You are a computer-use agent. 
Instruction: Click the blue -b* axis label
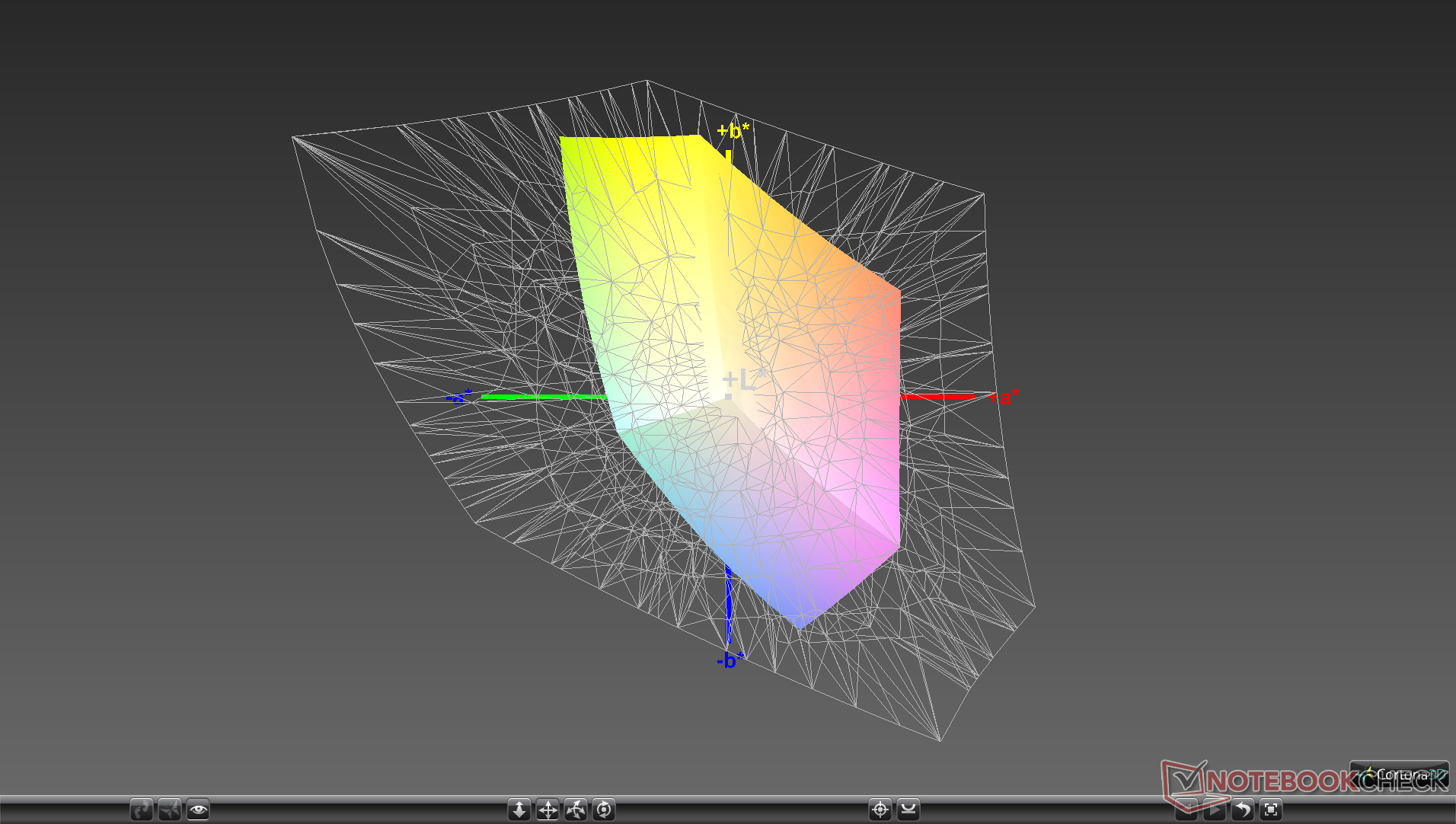730,660
